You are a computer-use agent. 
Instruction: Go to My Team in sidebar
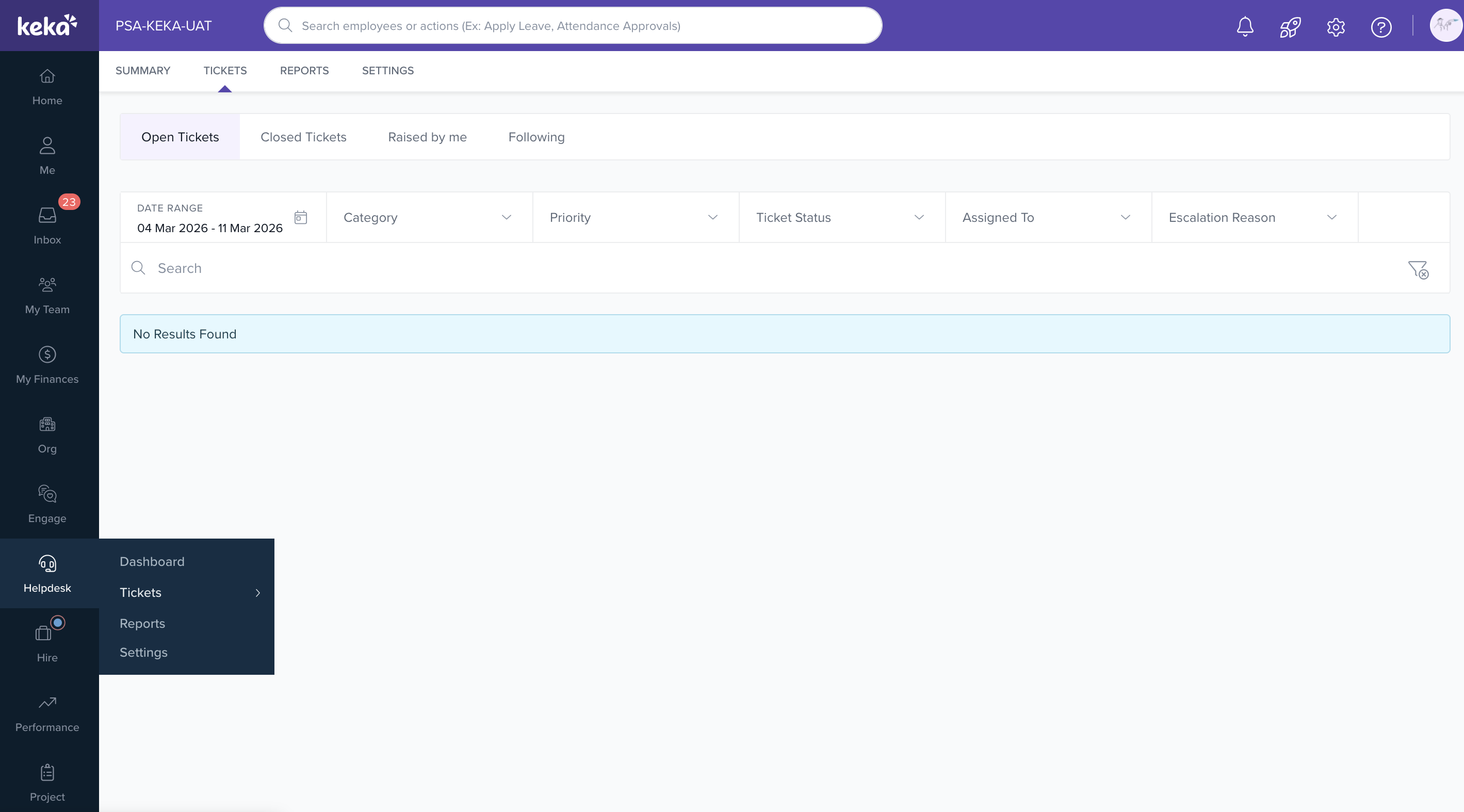point(47,295)
